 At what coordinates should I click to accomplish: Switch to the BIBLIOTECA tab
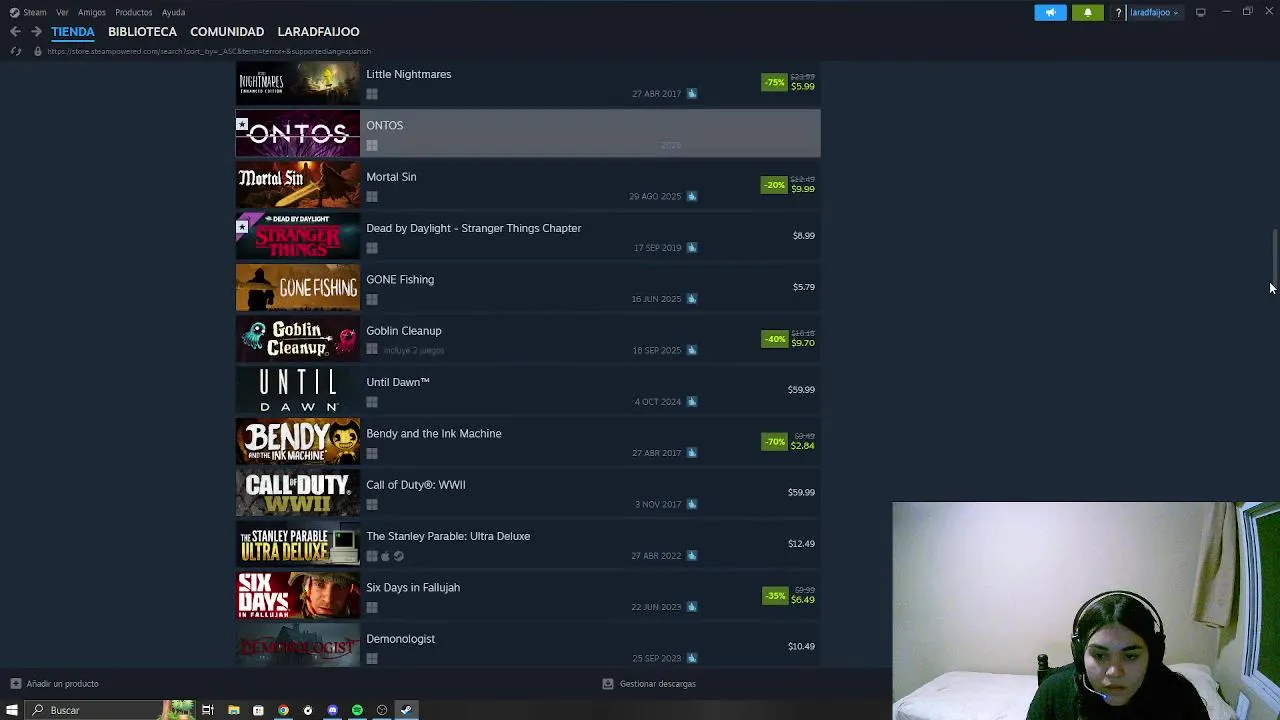142,32
